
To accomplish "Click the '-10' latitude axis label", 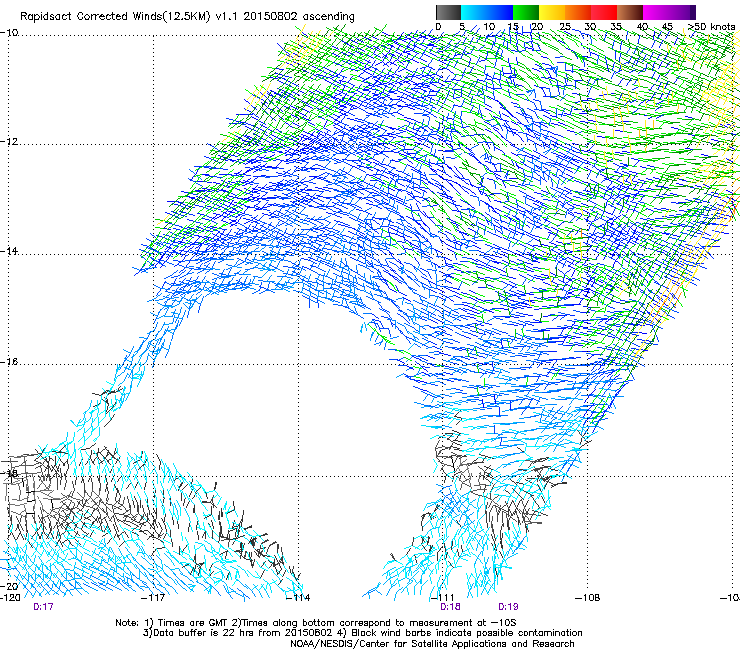I will coord(9,33).
